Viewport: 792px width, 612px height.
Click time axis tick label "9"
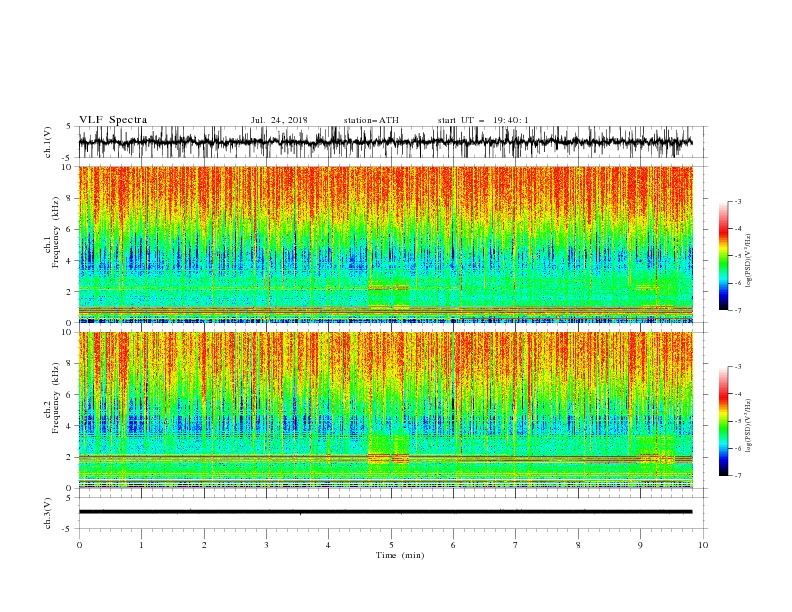[x=640, y=545]
